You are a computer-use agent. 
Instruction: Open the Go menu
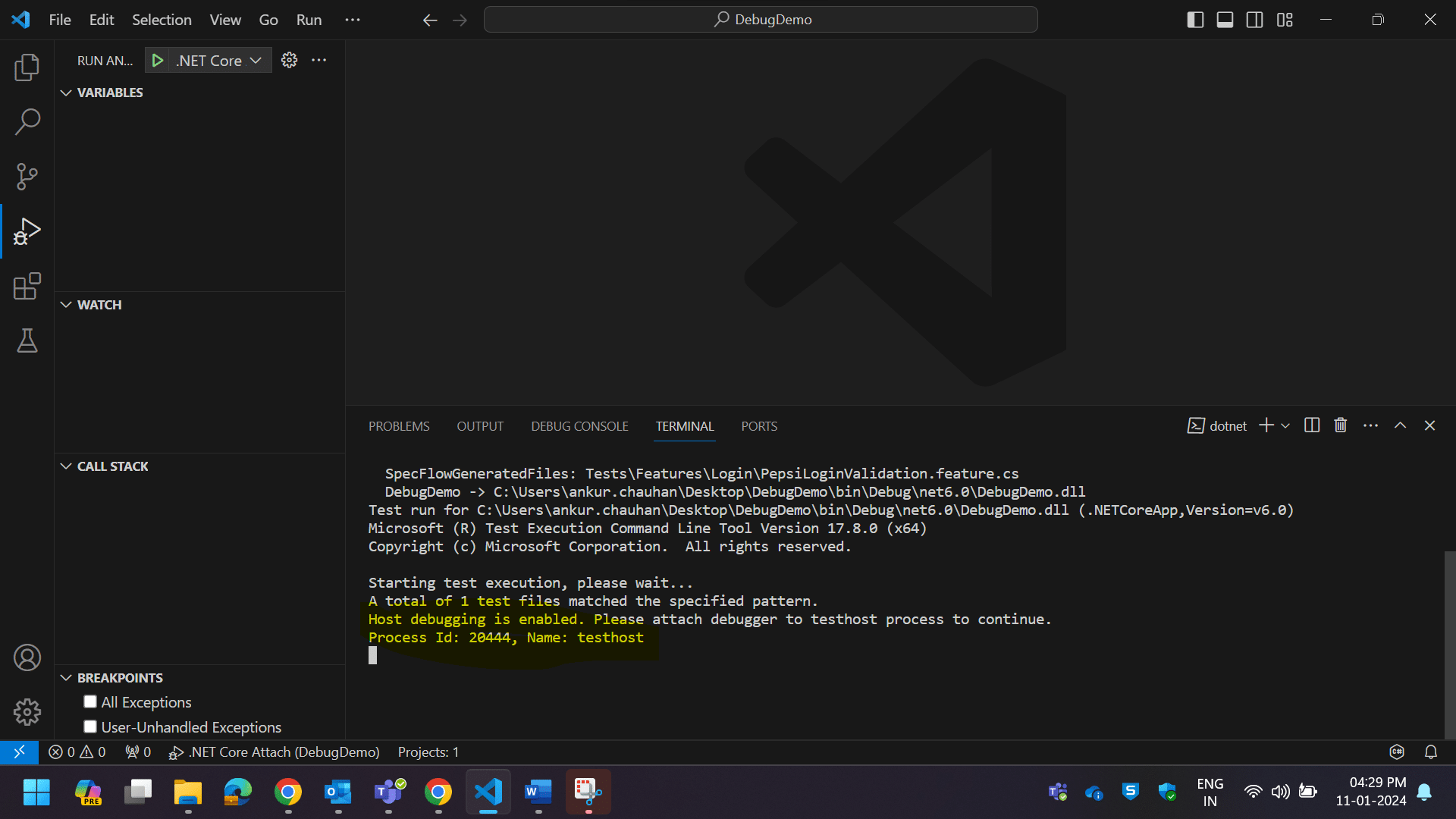coord(268,20)
